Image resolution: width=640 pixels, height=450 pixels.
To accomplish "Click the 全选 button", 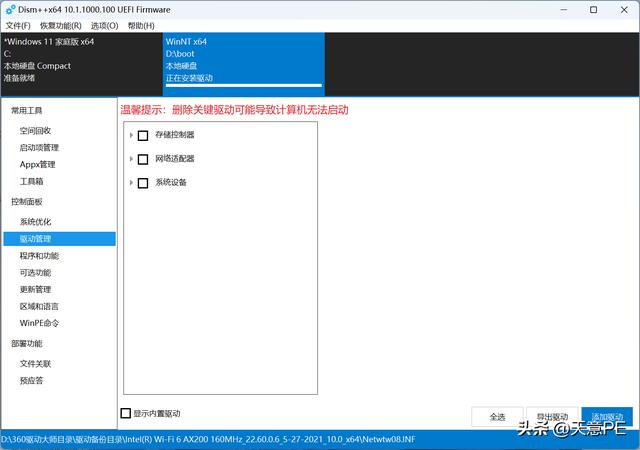I will click(x=497, y=417).
